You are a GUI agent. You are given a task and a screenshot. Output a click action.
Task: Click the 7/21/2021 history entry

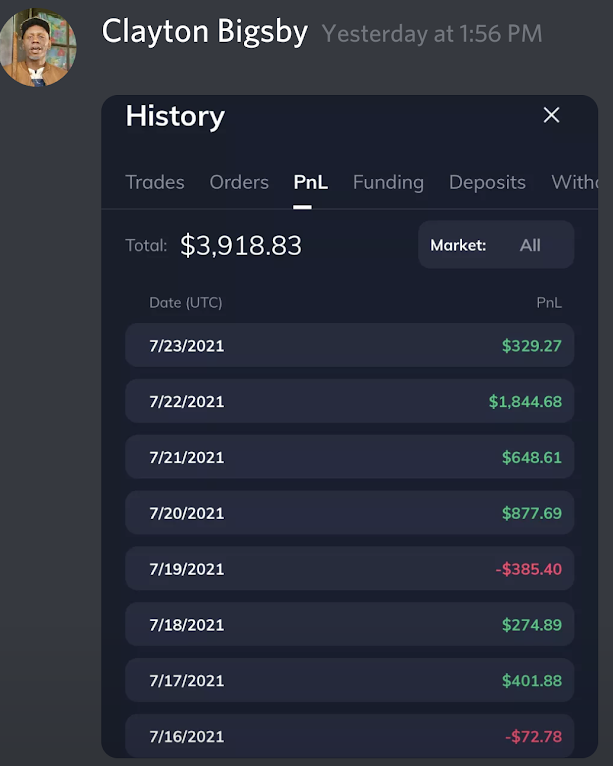(349, 457)
